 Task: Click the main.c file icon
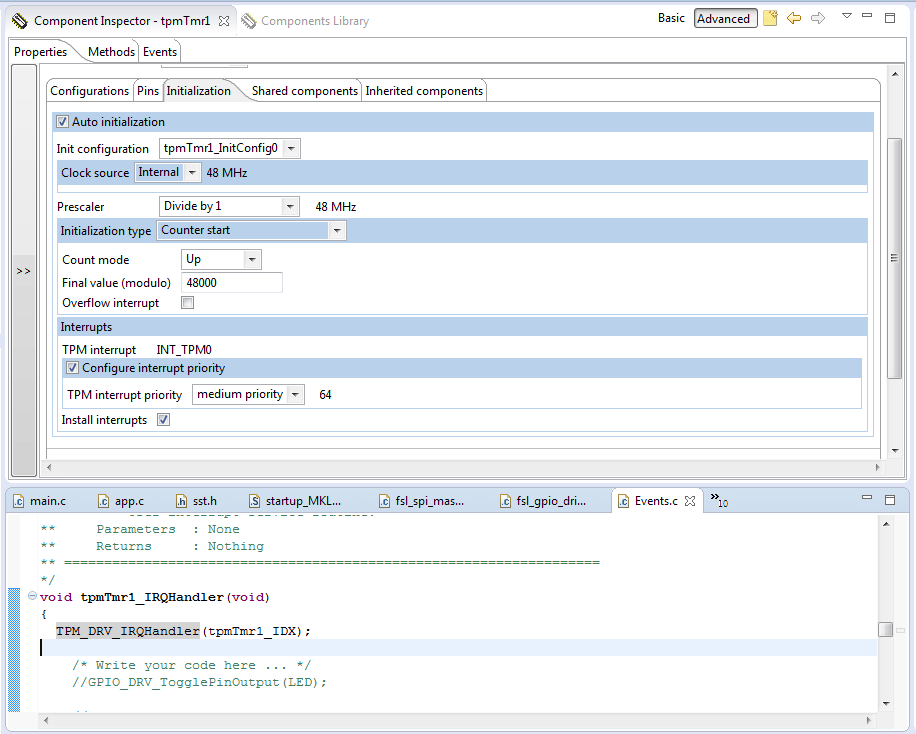(x=18, y=501)
